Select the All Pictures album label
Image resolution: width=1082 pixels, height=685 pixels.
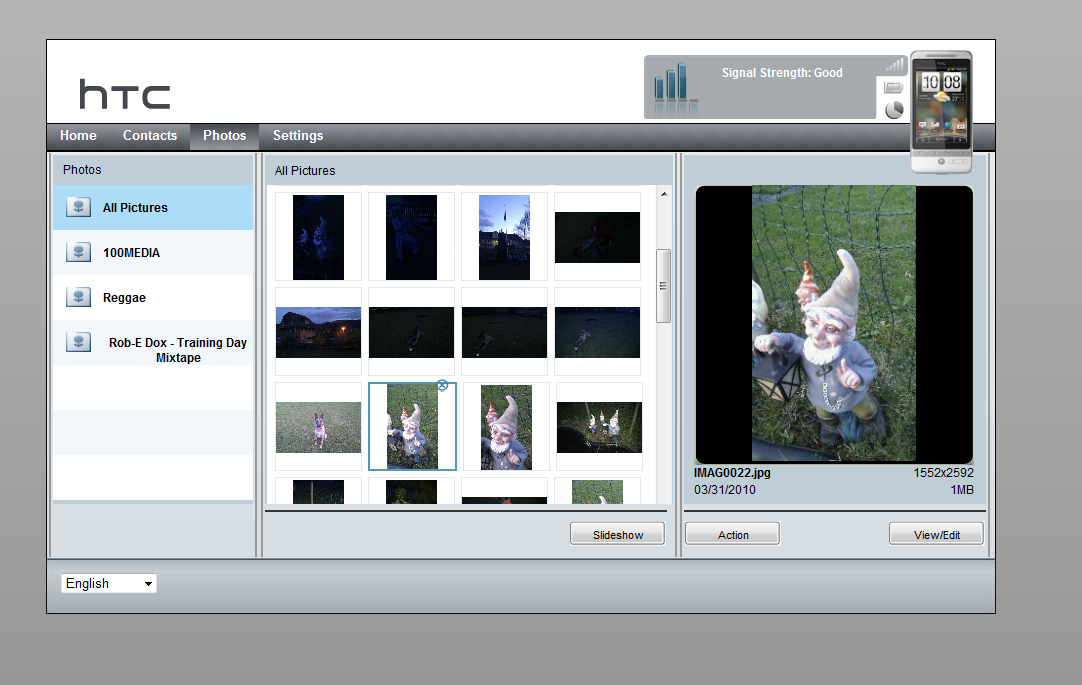click(135, 208)
